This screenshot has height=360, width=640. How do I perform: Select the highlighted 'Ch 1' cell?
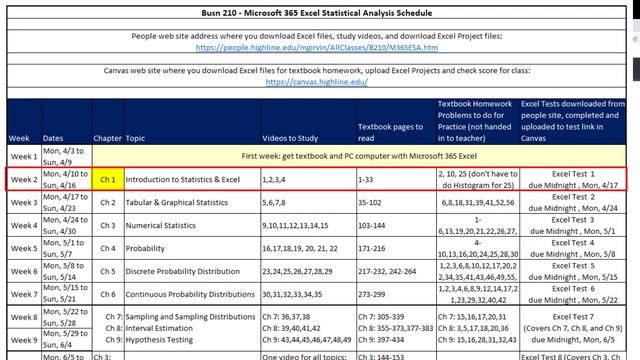[x=108, y=179]
